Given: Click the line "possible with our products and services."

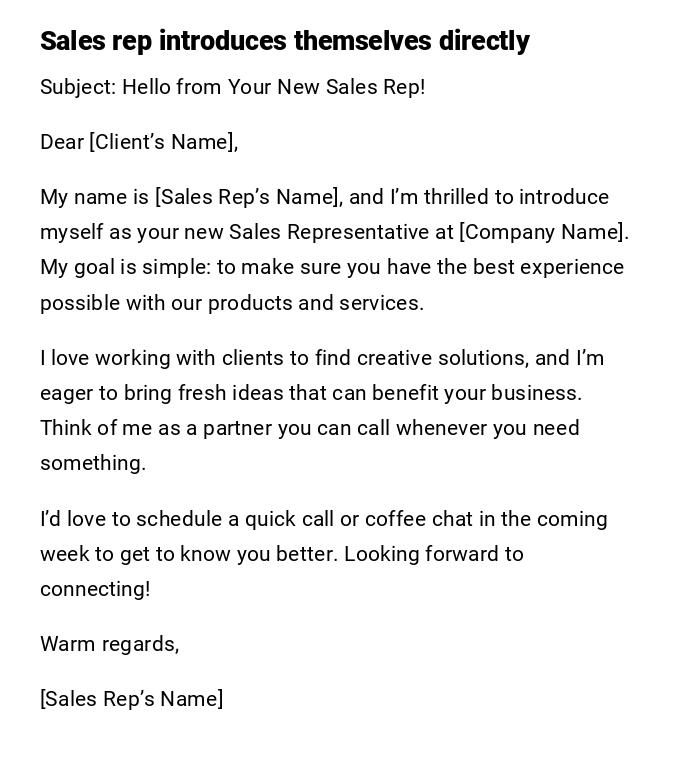Looking at the screenshot, I should tap(232, 303).
